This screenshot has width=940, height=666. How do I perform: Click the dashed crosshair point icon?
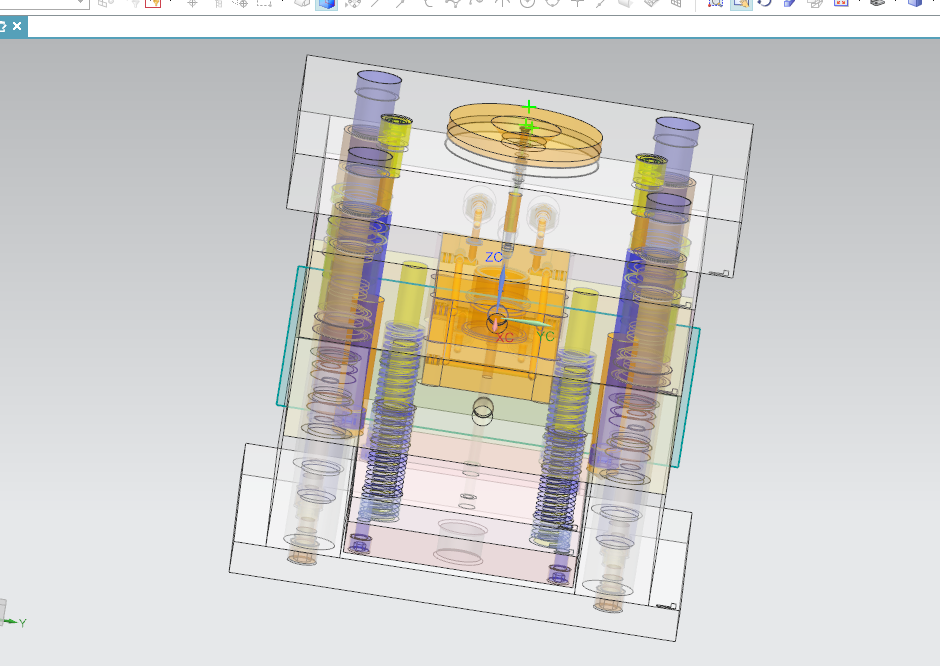[240, 3]
